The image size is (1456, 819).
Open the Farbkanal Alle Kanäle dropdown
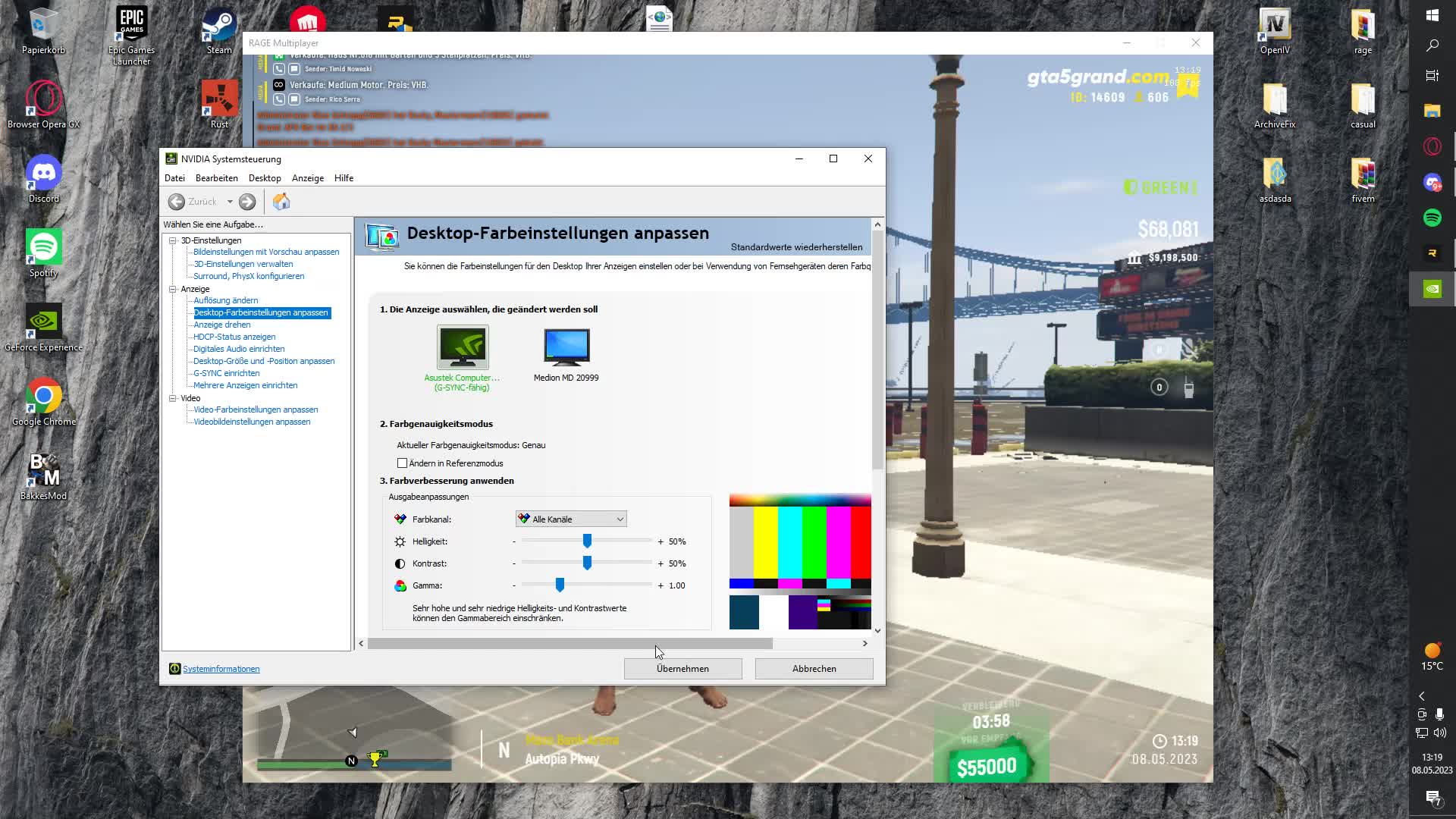coord(571,519)
